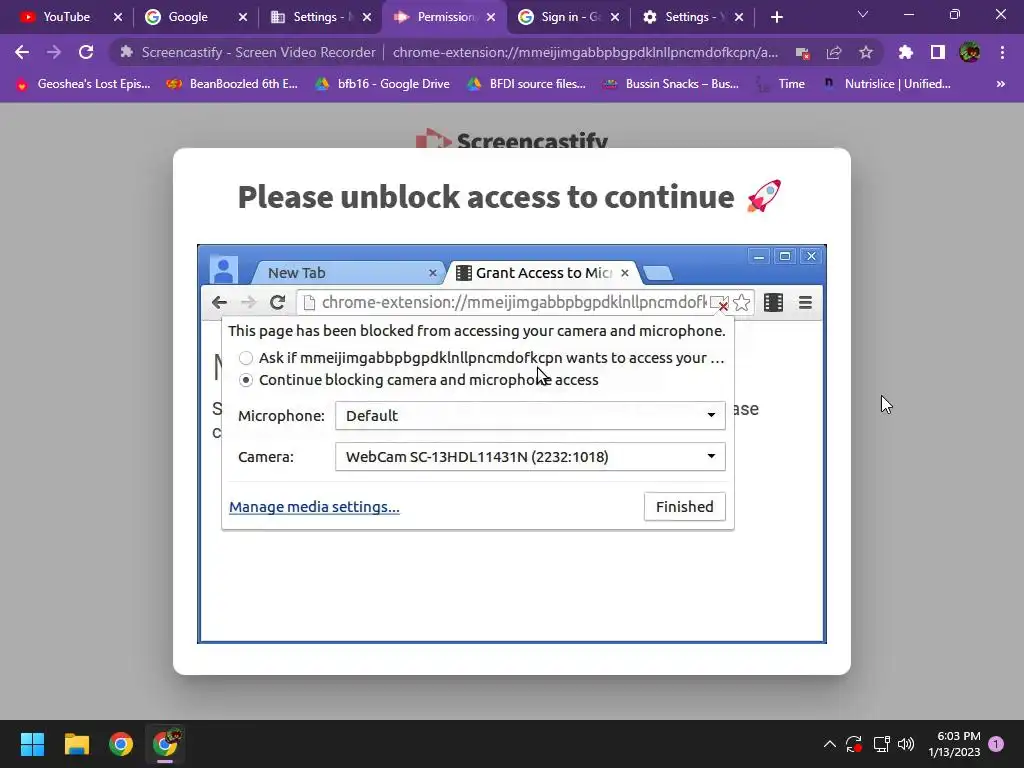Click the hamburger menu in illustrated browser
Viewport: 1024px width, 768px height.
click(805, 302)
